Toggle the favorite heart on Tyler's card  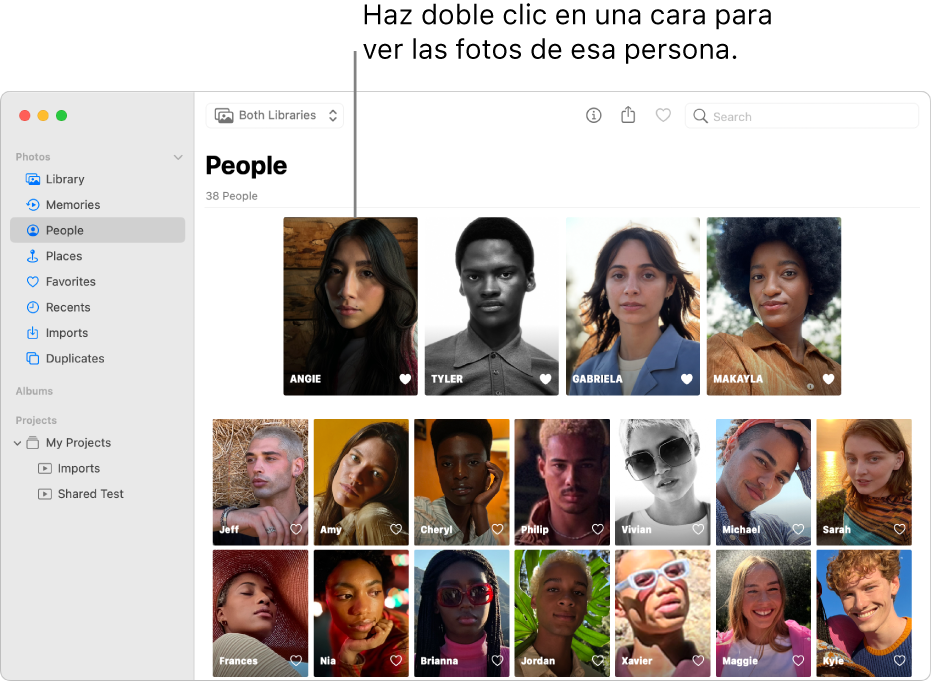pyautogui.click(x=545, y=379)
